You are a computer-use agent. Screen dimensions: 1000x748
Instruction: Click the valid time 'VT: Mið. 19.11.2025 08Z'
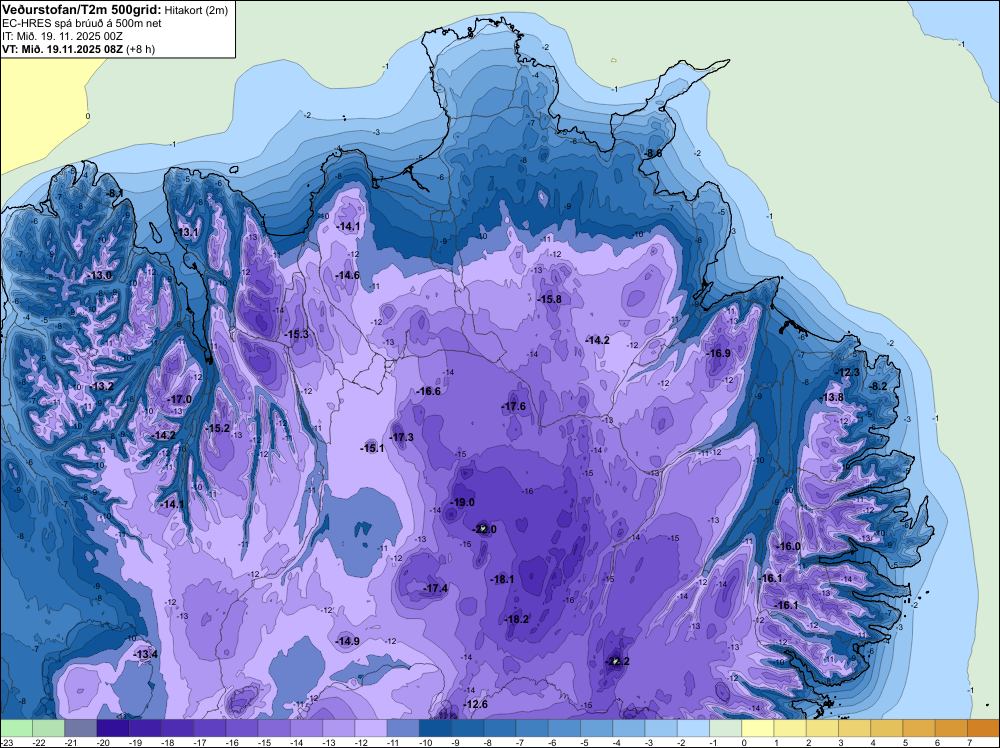click(62, 49)
